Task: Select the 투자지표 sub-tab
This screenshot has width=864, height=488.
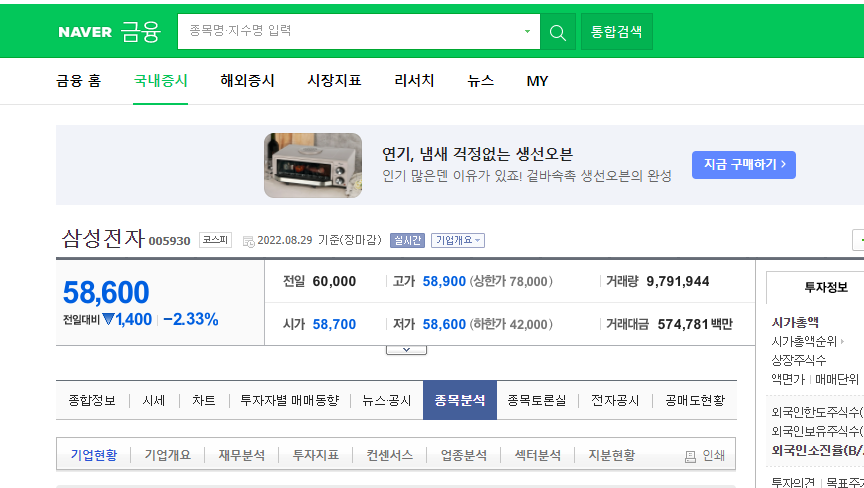Action: [316, 456]
